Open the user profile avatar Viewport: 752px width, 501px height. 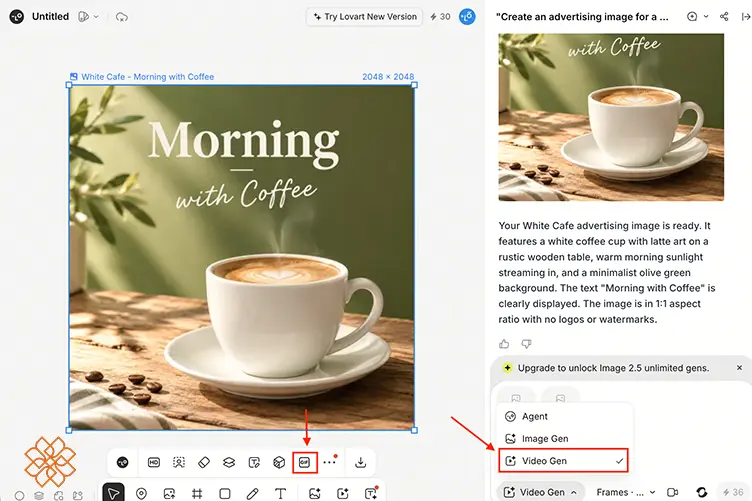[x=467, y=17]
